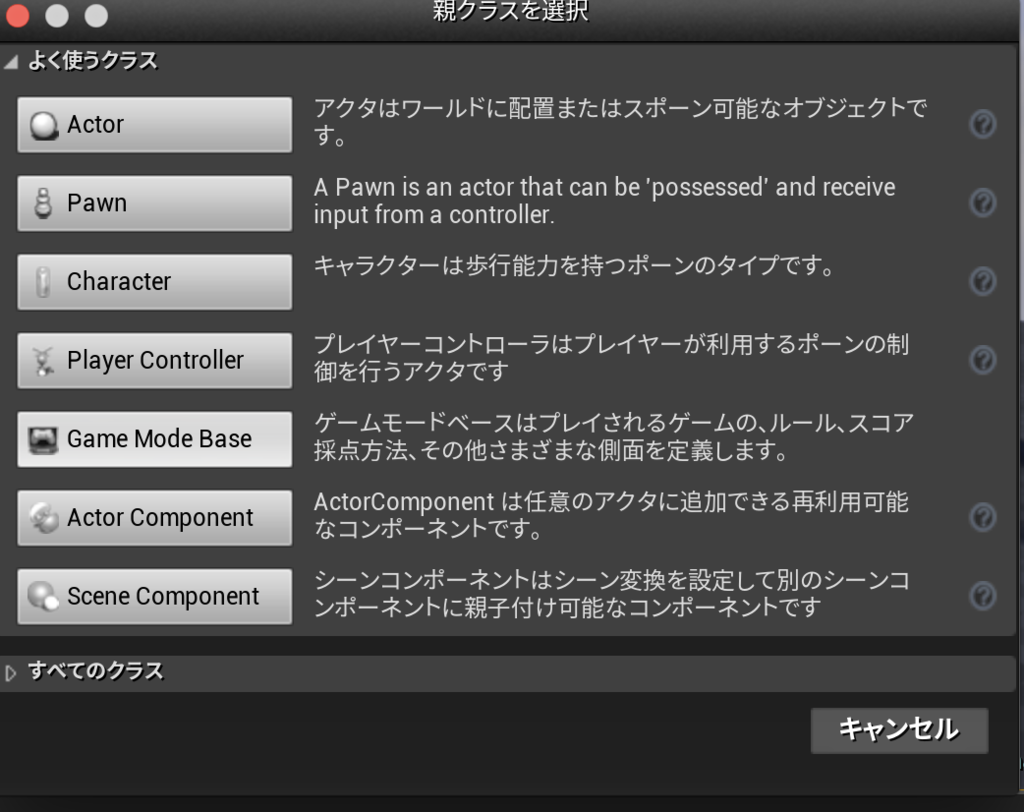The image size is (1024, 812).
Task: Open help for Scene Component class
Action: (x=982, y=596)
